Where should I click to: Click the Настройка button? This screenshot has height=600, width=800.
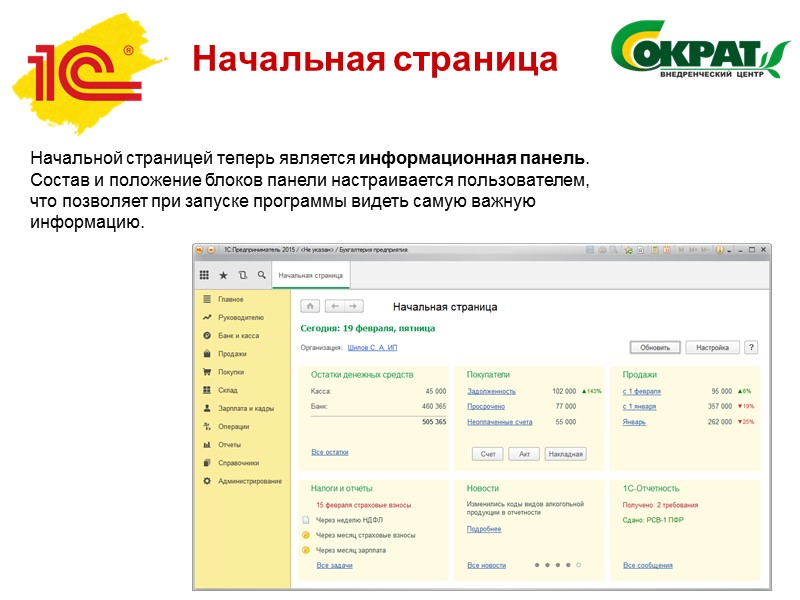tap(712, 347)
